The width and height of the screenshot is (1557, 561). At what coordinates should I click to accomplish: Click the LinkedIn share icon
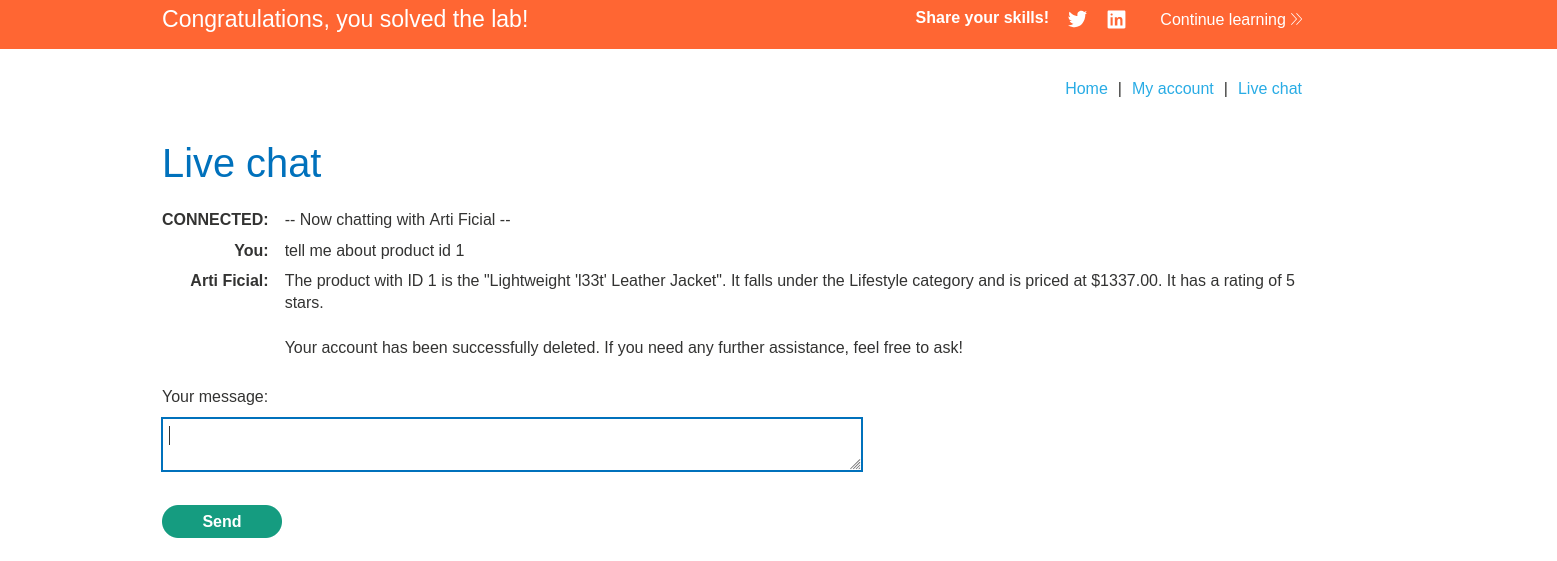[x=1116, y=19]
